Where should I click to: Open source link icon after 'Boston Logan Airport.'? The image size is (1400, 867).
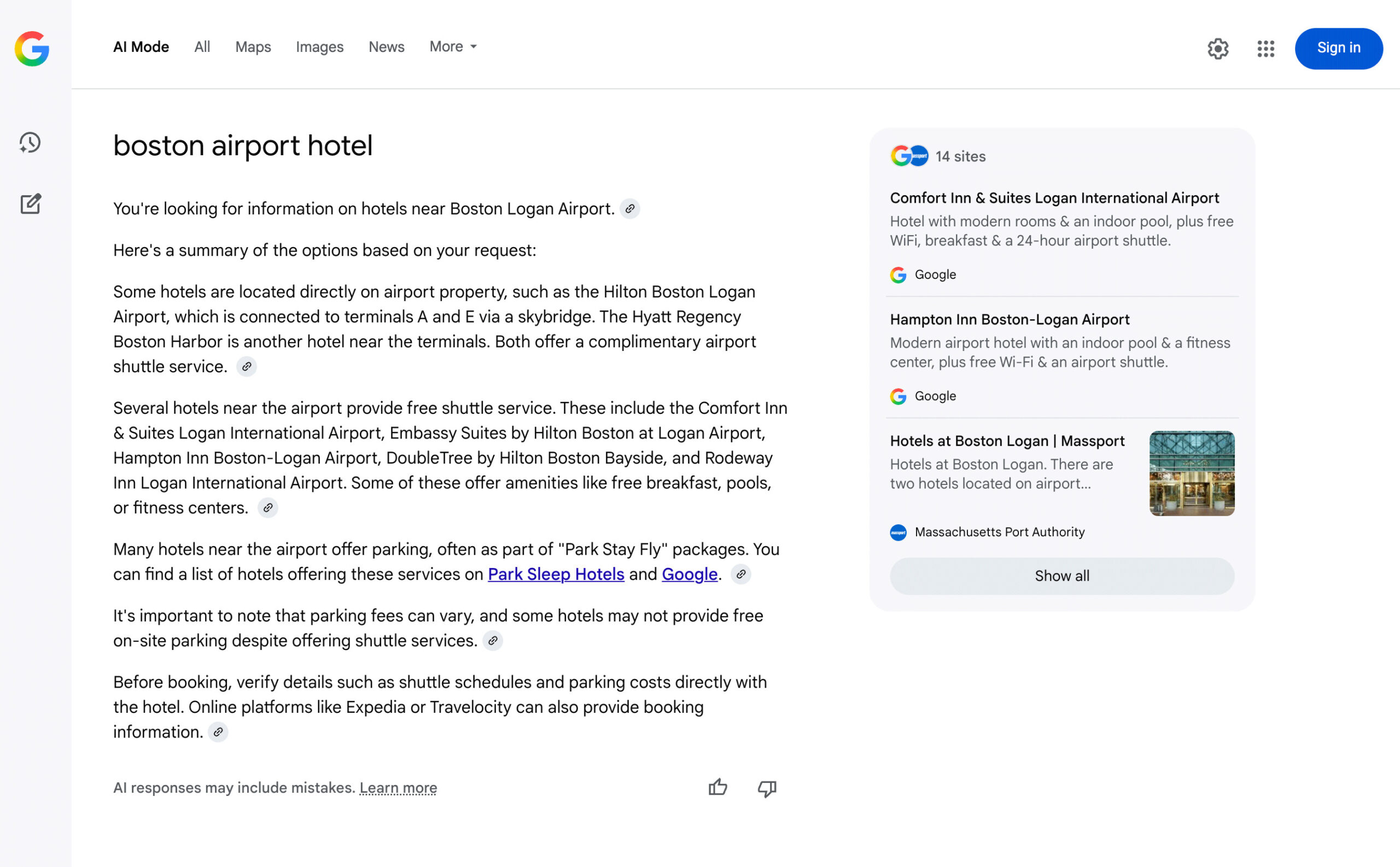click(630, 209)
